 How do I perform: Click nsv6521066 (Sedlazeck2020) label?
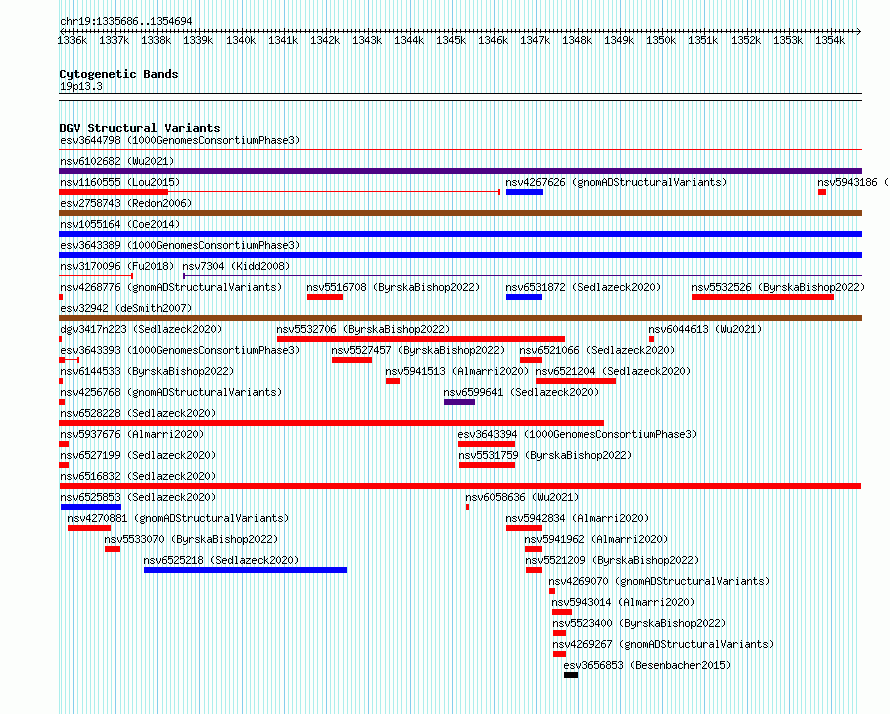[597, 350]
